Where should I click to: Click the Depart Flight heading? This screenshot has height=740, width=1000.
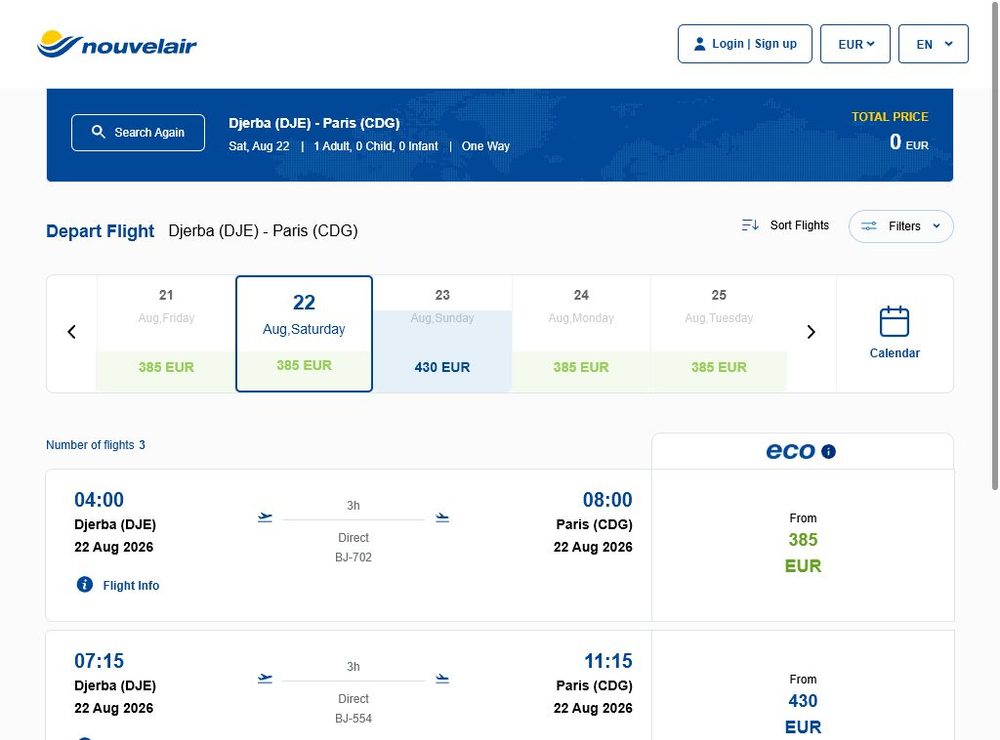(x=100, y=231)
